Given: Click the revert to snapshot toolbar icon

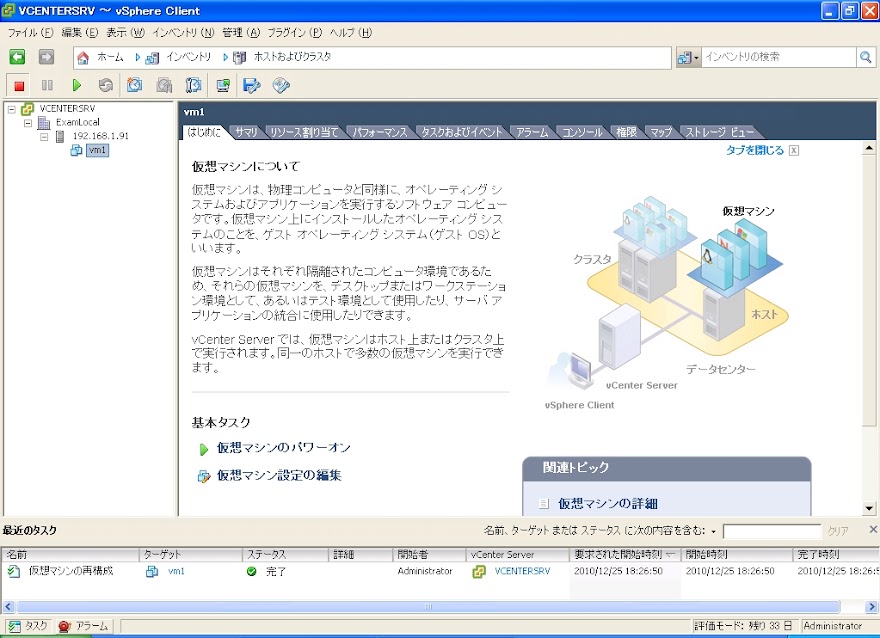Looking at the screenshot, I should tap(164, 85).
